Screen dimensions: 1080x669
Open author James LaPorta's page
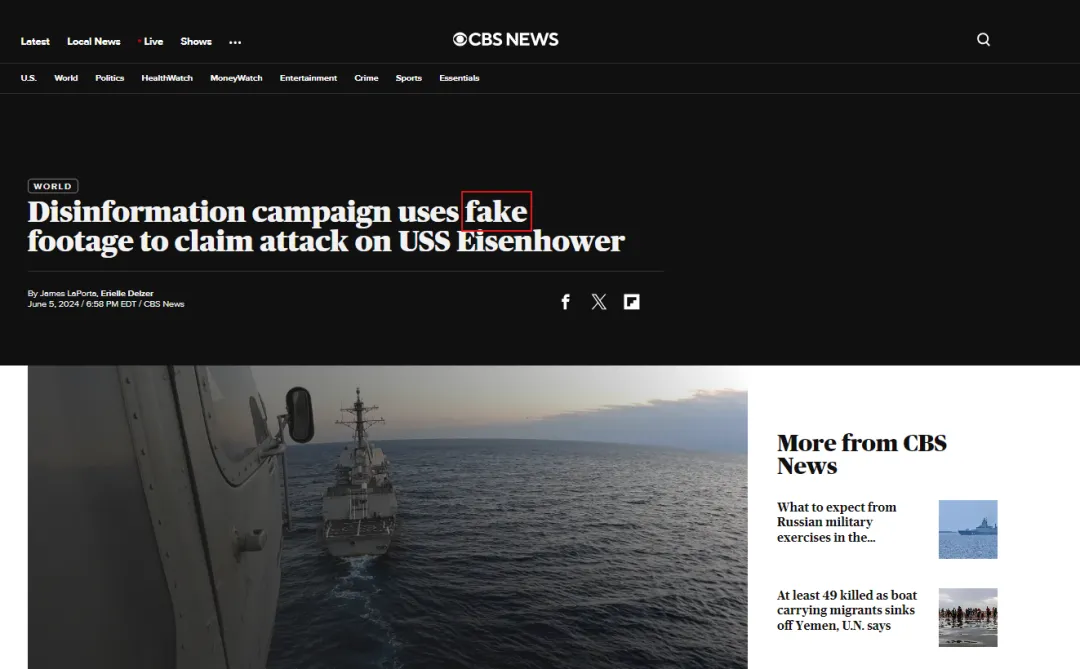tap(68, 294)
